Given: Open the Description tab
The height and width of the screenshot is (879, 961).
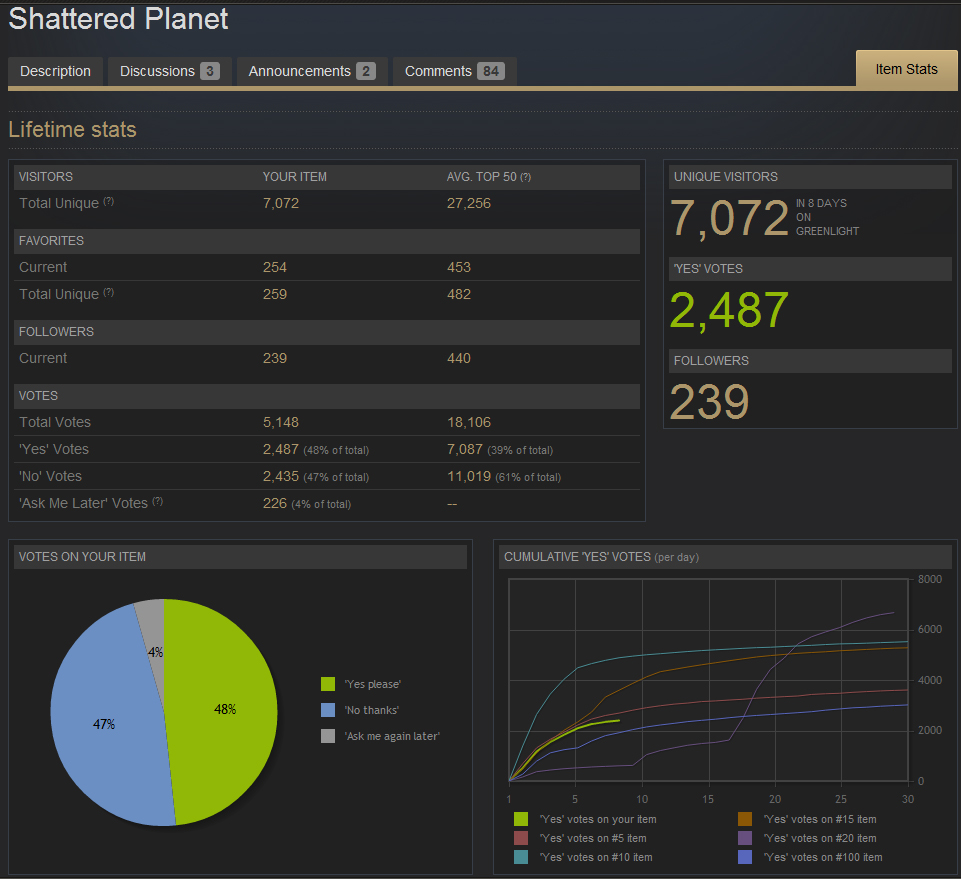Looking at the screenshot, I should click(55, 71).
